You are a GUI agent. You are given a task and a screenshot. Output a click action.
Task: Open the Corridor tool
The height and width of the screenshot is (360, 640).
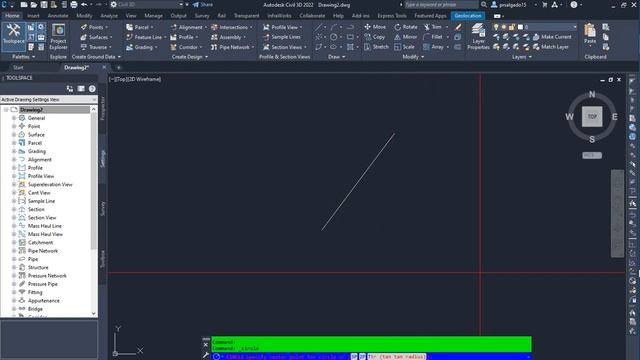tap(186, 47)
